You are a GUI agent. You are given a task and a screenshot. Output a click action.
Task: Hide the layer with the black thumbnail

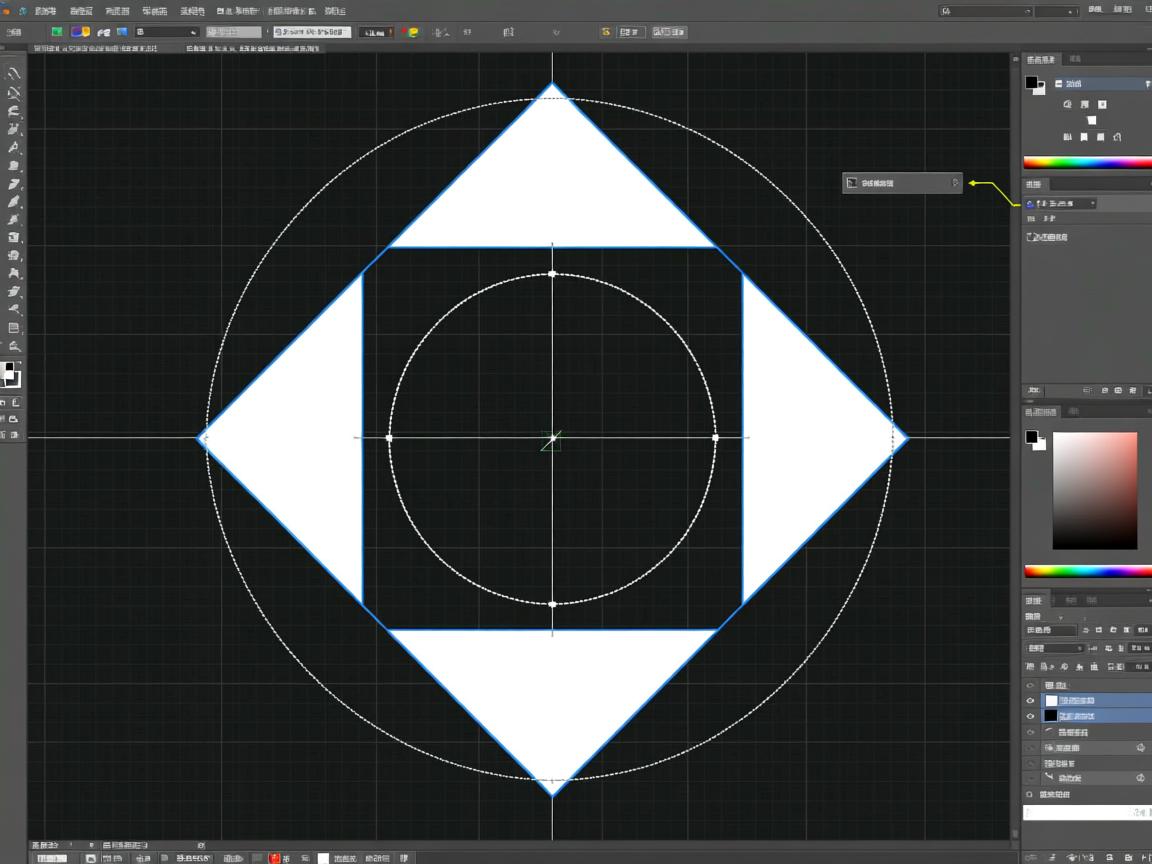tap(1030, 716)
